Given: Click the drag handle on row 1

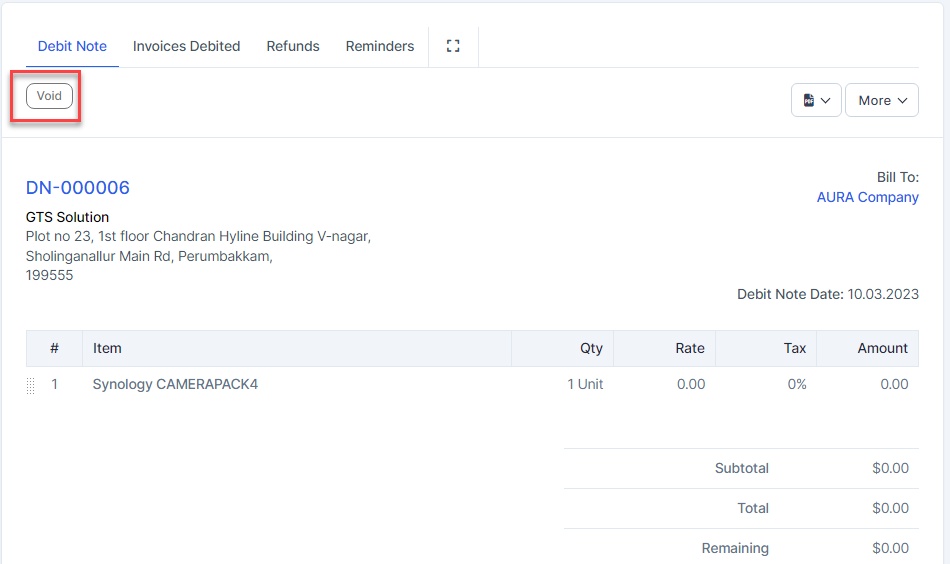Looking at the screenshot, I should (x=30, y=385).
